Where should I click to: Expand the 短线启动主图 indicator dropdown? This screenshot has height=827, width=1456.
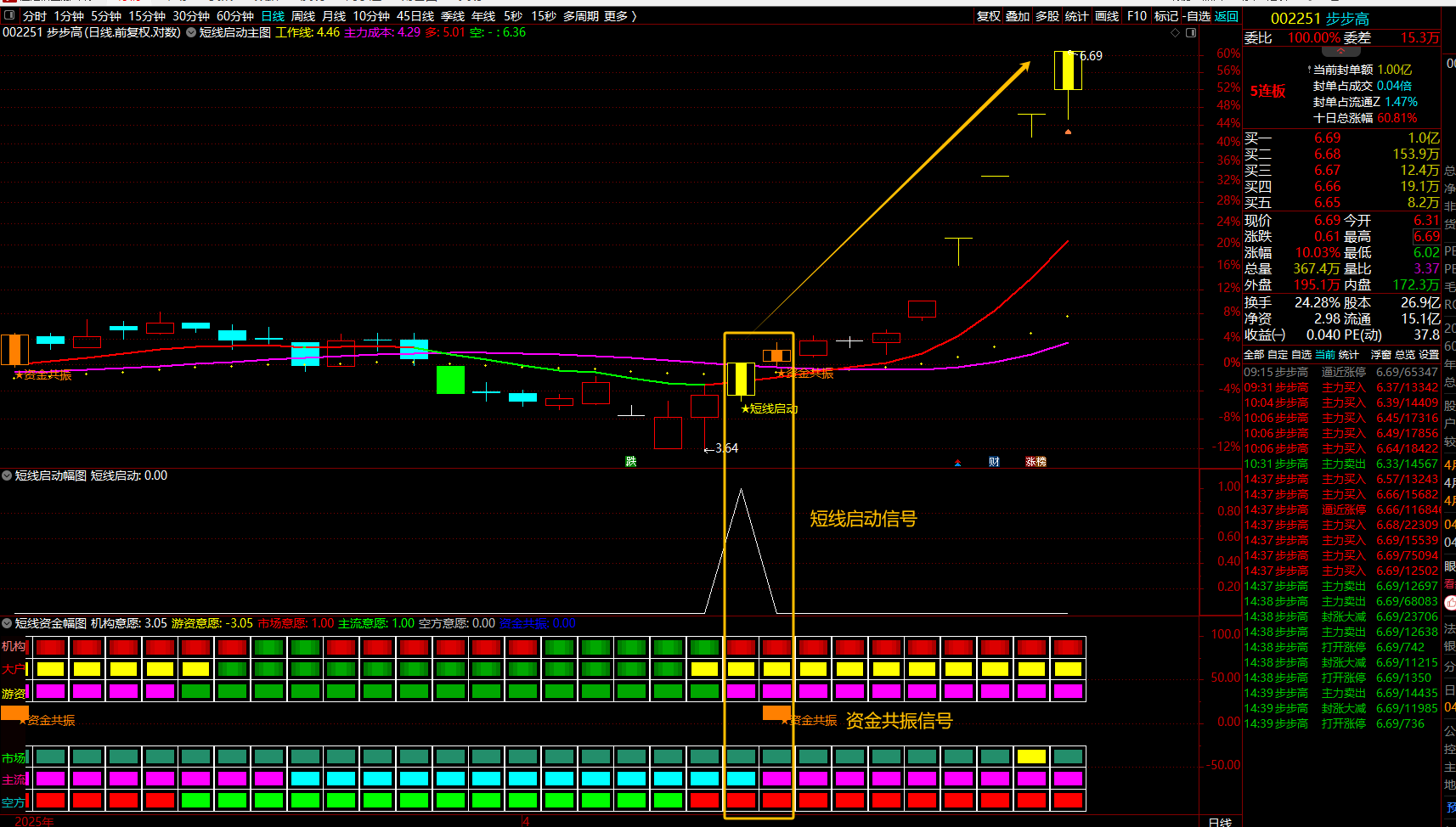[x=191, y=32]
